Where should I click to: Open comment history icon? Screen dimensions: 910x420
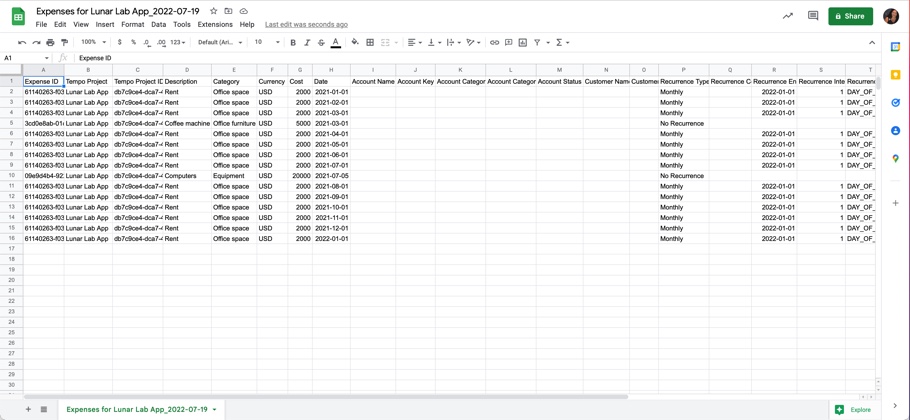813,16
